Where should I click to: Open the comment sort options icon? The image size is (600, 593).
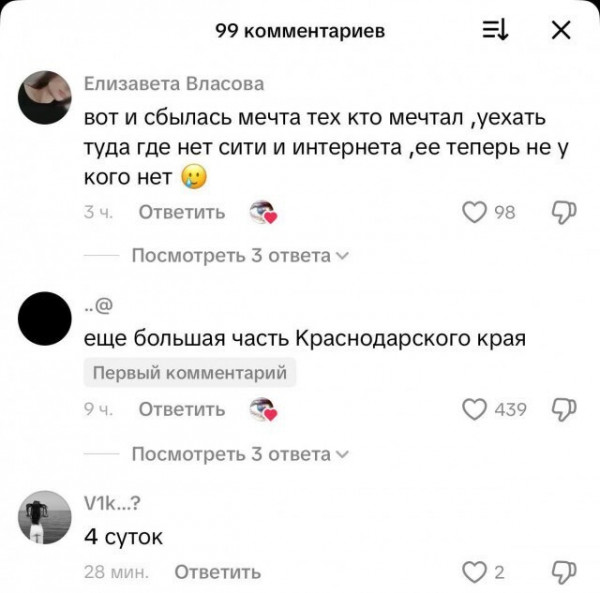coord(495,30)
